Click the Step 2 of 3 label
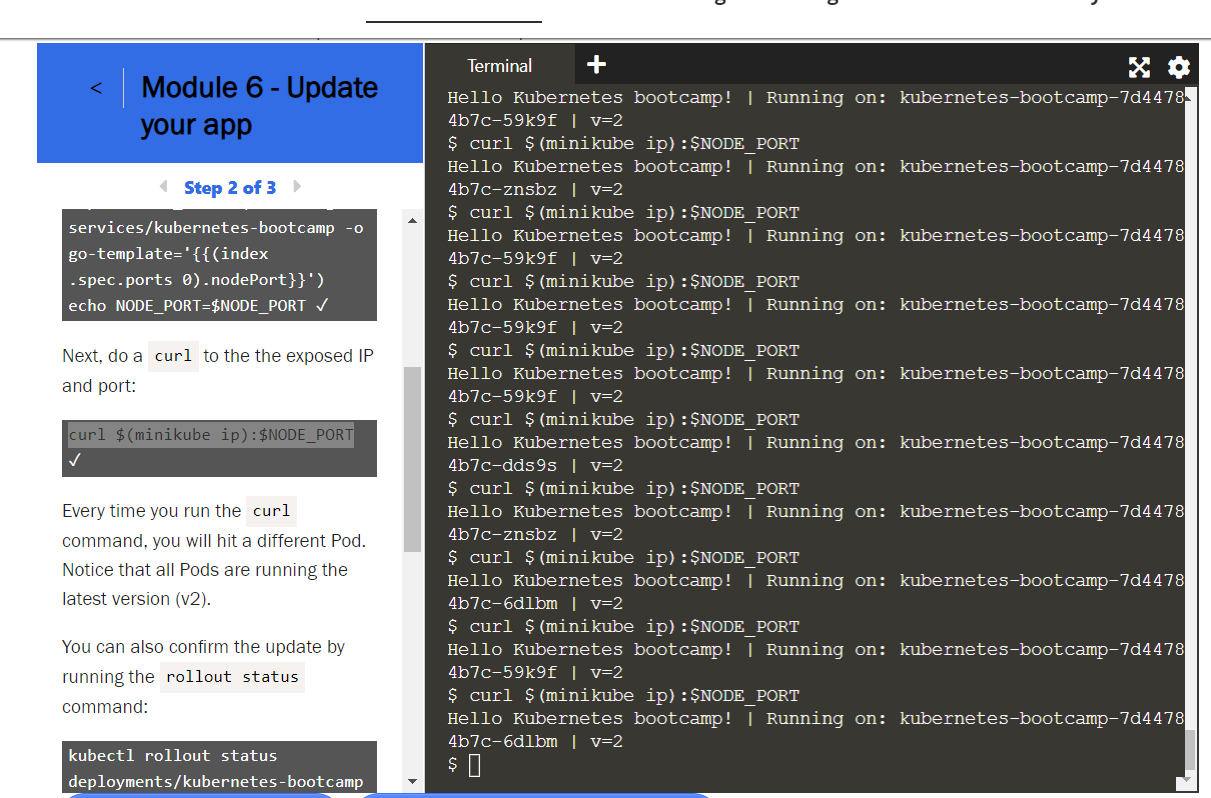The height and width of the screenshot is (798, 1211). (230, 187)
